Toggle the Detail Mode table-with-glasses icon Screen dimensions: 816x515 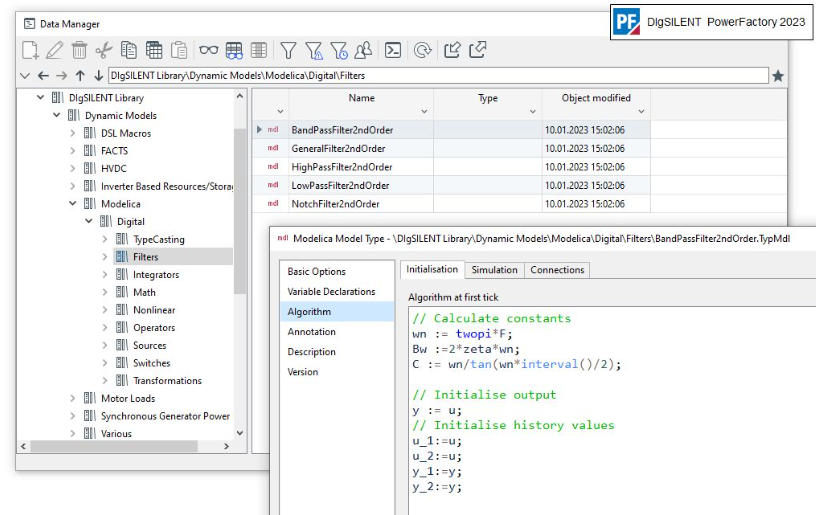click(x=234, y=50)
